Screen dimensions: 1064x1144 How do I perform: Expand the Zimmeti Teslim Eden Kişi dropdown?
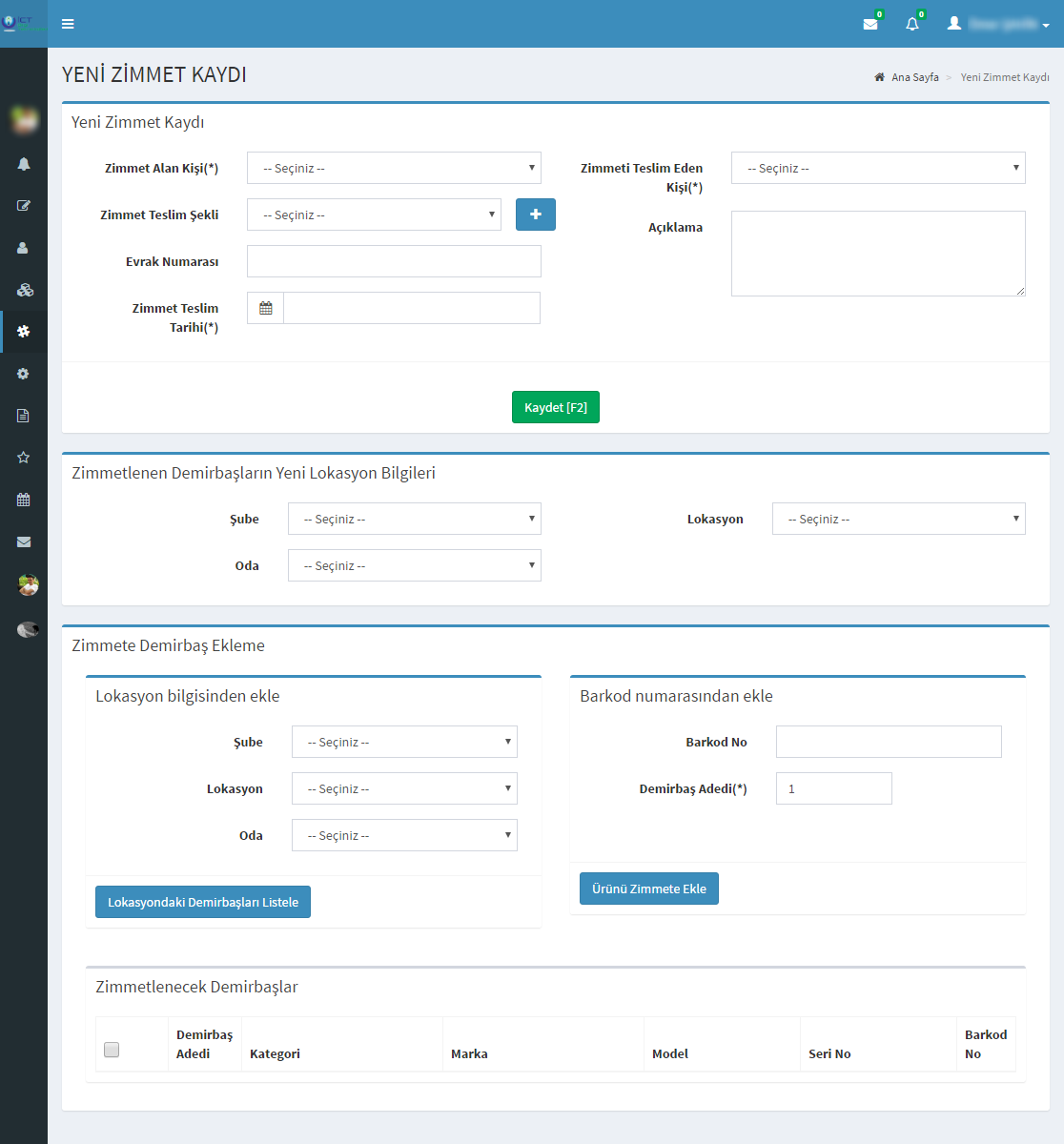[878, 168]
